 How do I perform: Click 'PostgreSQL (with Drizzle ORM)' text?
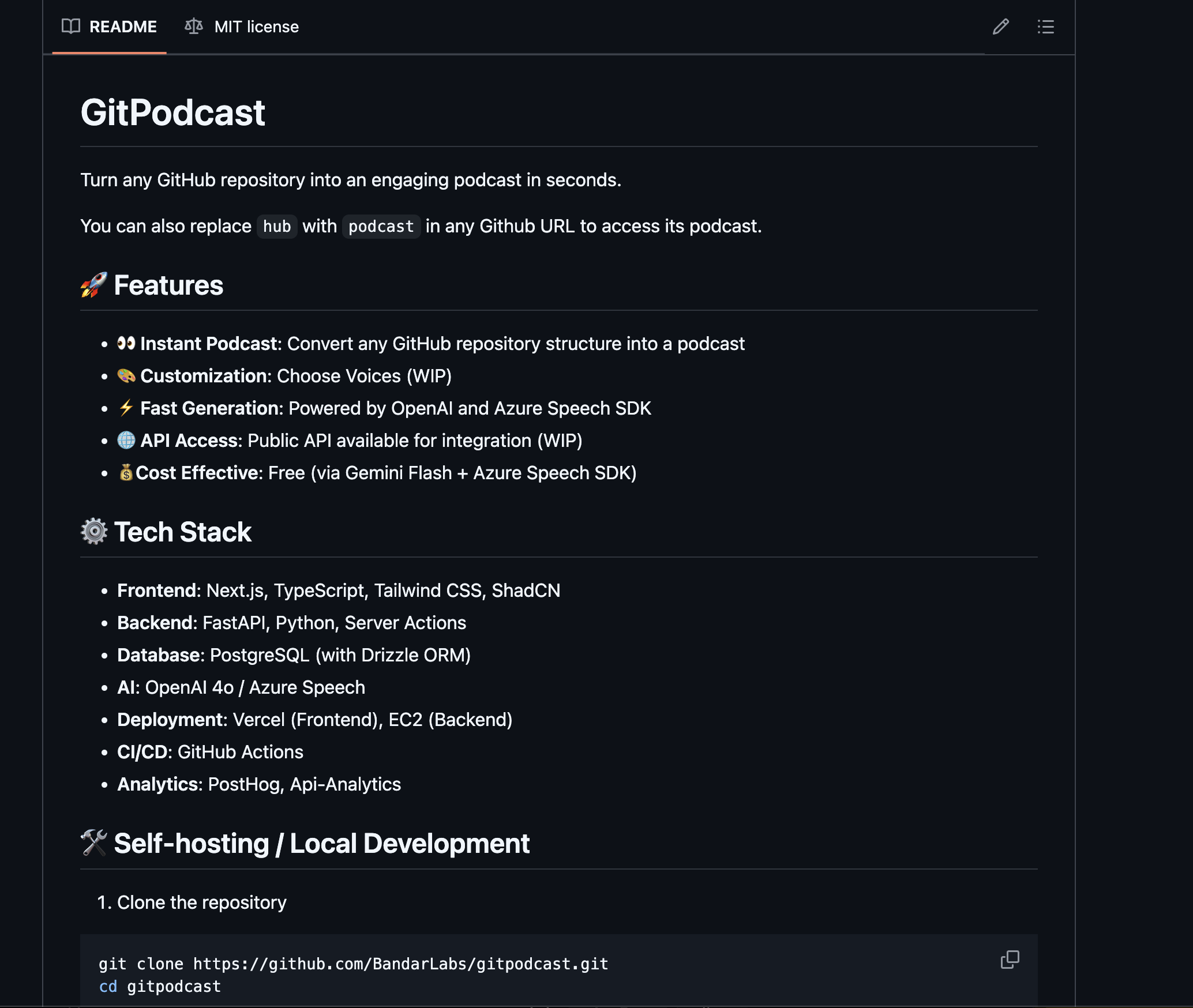point(340,655)
